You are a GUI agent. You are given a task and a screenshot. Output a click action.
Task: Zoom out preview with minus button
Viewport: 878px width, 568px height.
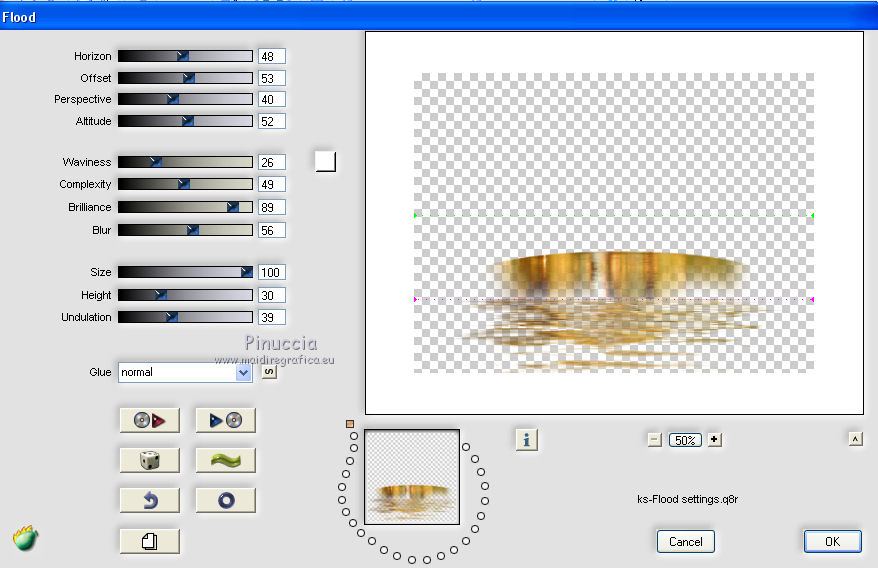655,440
